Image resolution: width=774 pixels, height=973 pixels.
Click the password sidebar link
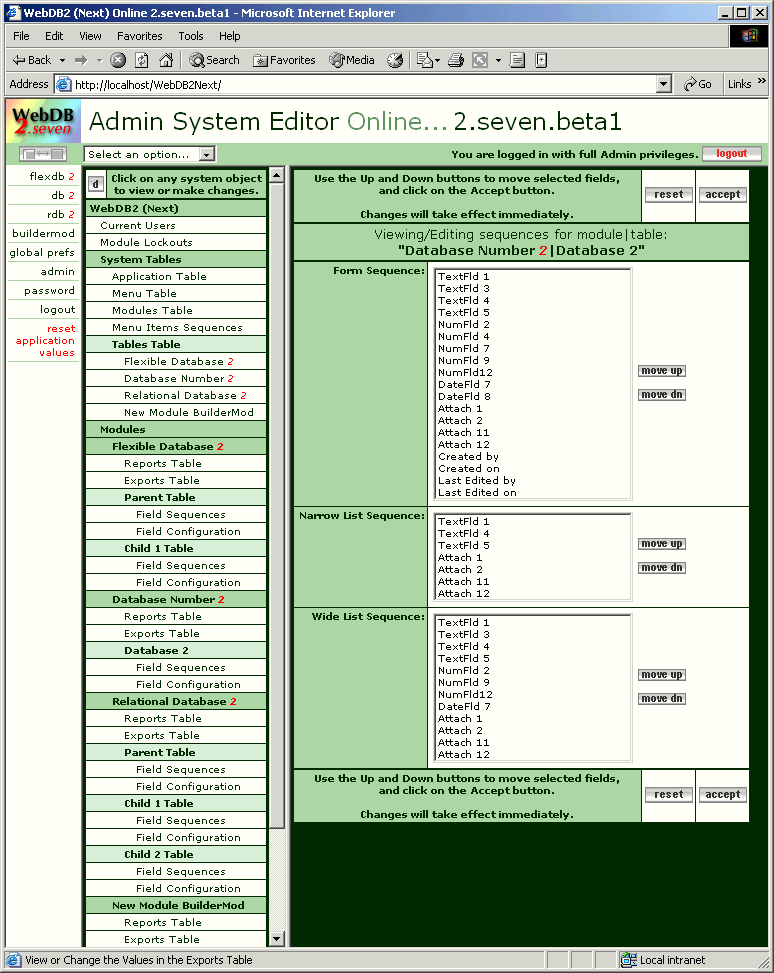tap(49, 290)
